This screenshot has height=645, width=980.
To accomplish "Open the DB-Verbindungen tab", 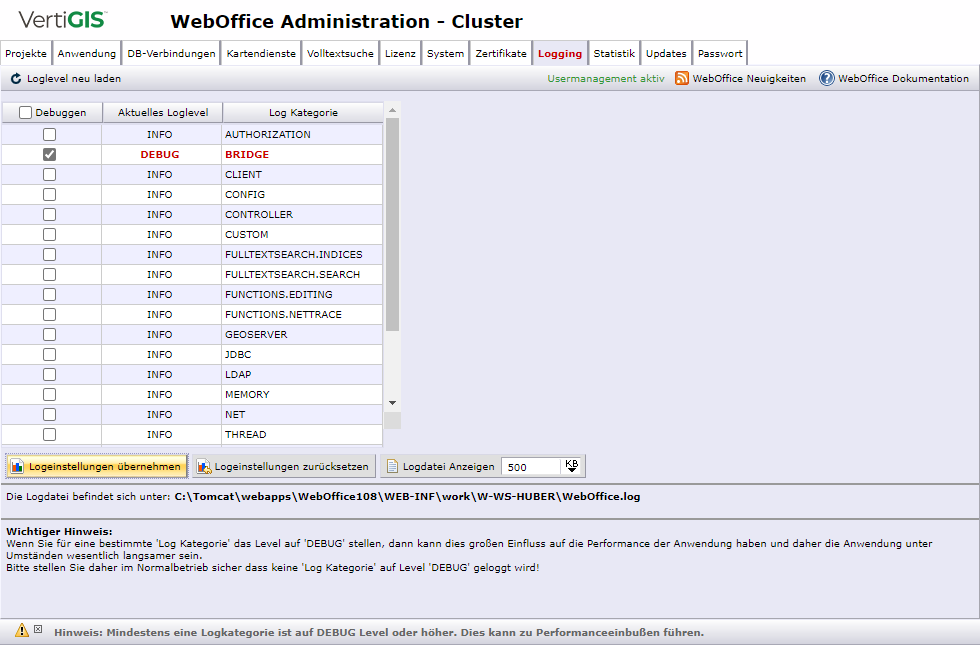I will pos(171,53).
